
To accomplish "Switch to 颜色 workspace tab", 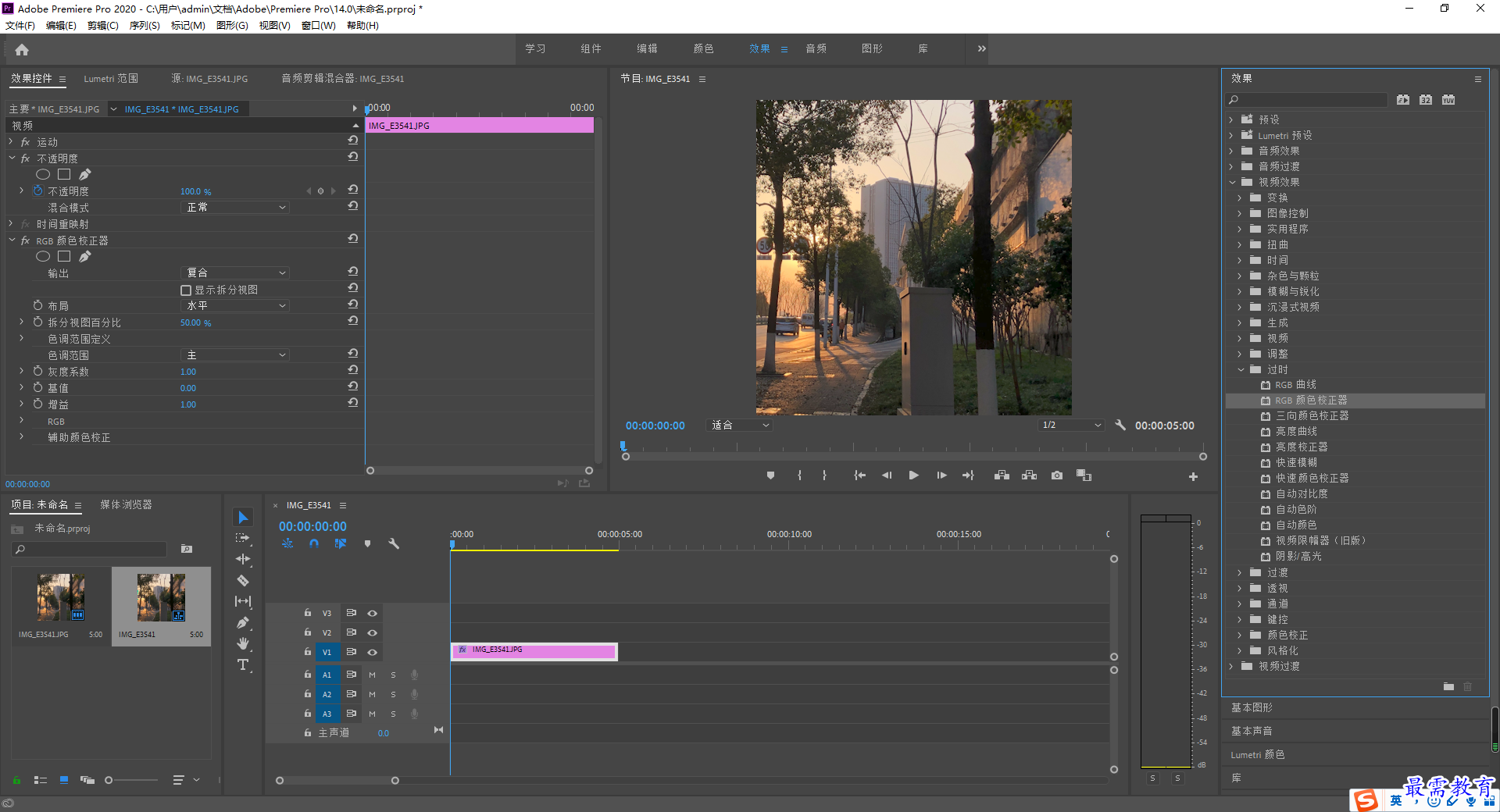I will (703, 48).
